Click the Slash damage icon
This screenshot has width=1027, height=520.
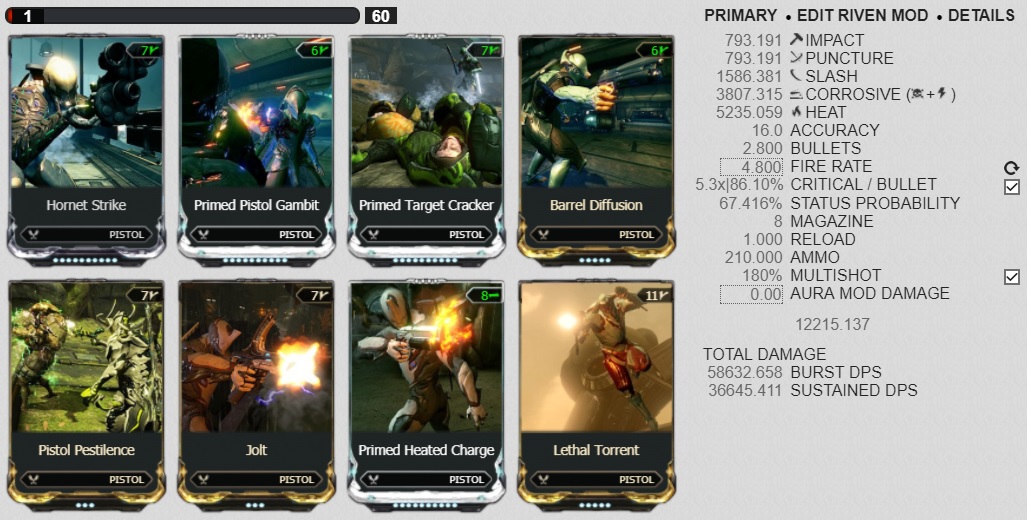pos(796,76)
